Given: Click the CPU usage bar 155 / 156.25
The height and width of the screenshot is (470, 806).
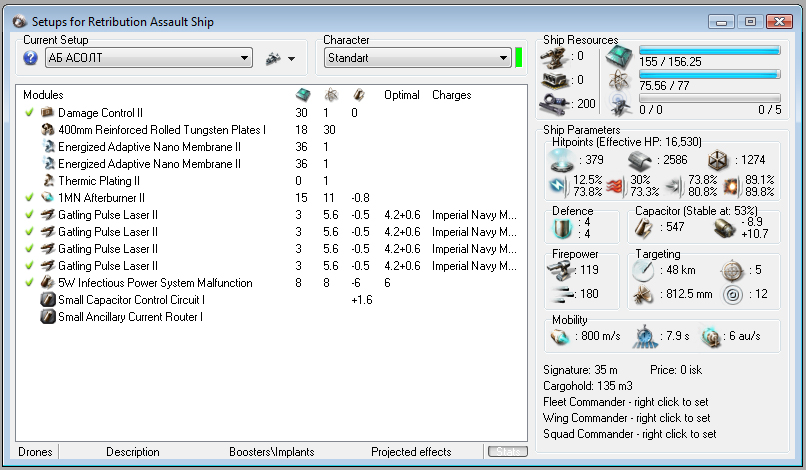Looking at the screenshot, I should point(709,50).
